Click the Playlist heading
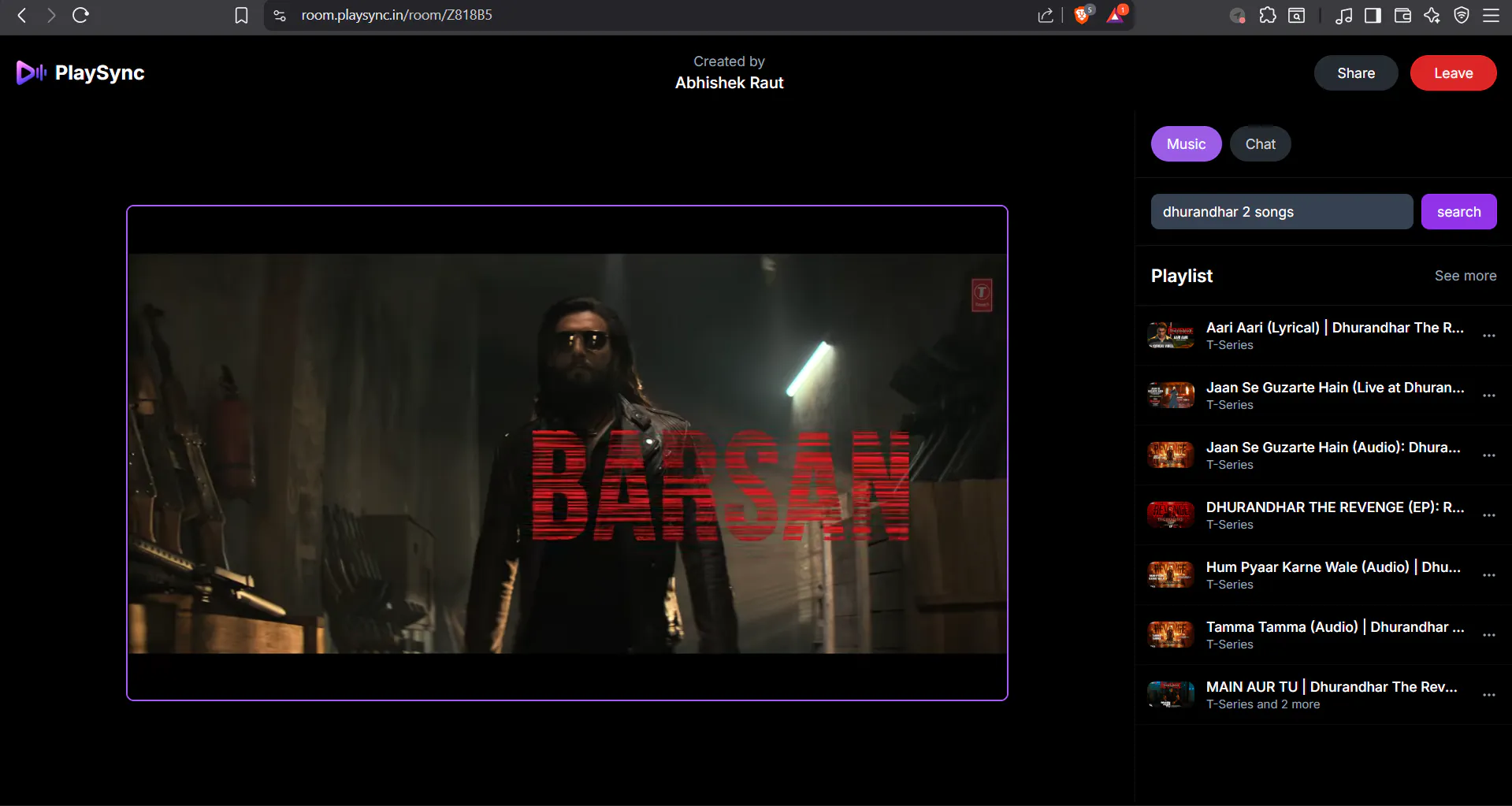 point(1181,276)
